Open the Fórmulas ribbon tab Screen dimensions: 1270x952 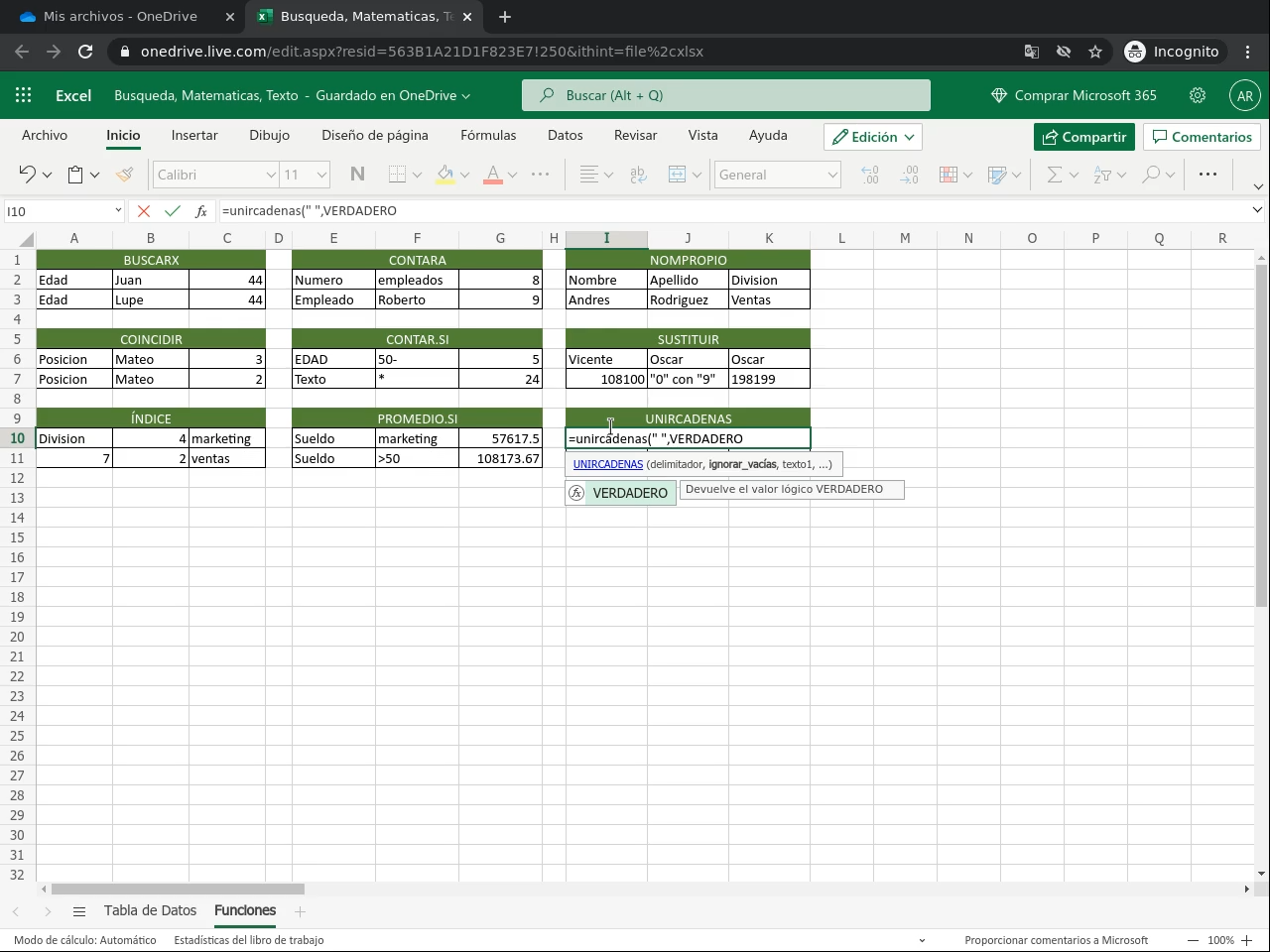coord(488,135)
